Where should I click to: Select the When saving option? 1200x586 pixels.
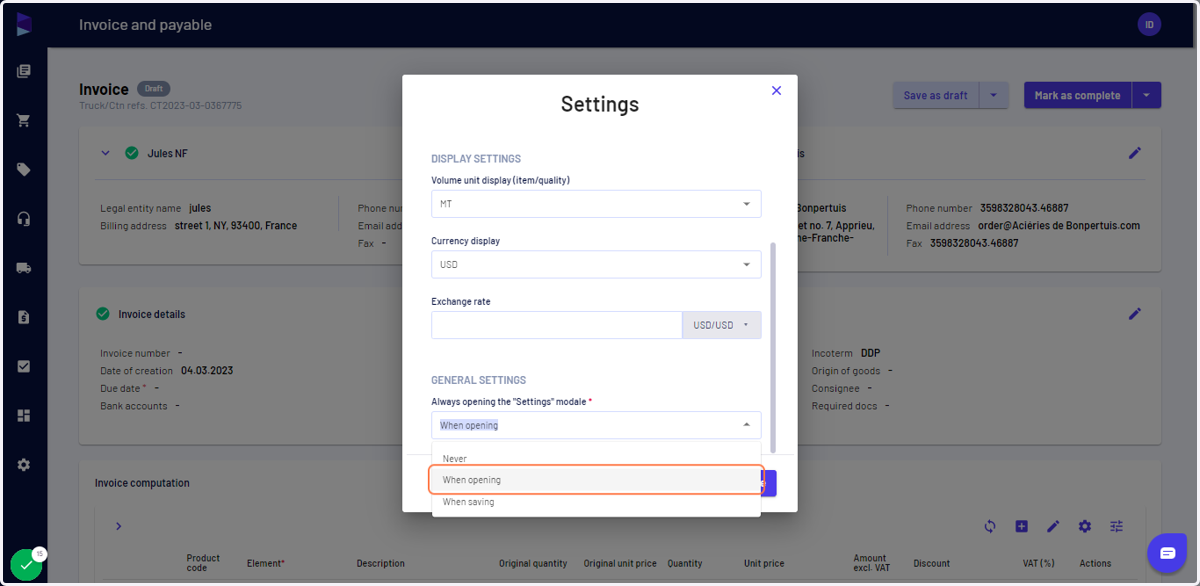point(596,502)
